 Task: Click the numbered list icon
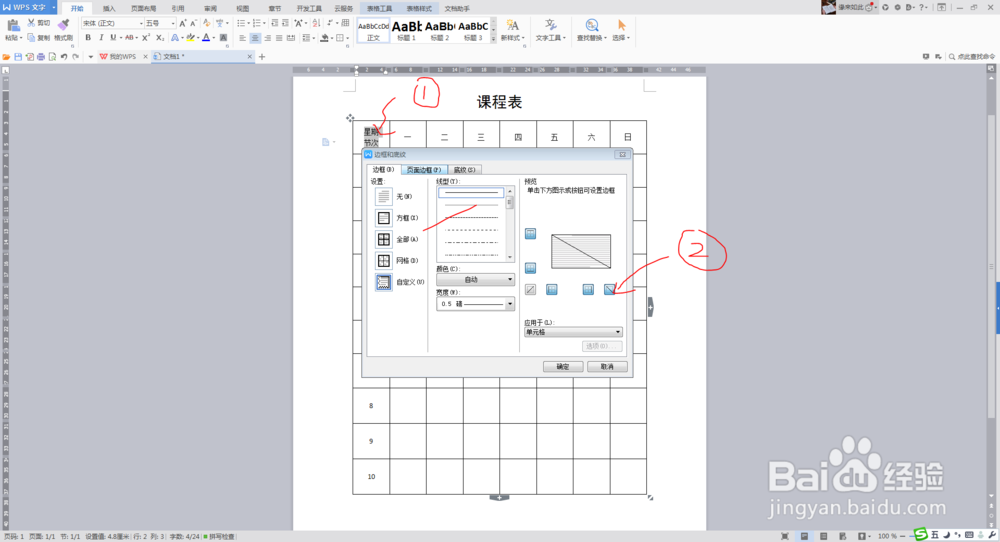click(x=256, y=23)
